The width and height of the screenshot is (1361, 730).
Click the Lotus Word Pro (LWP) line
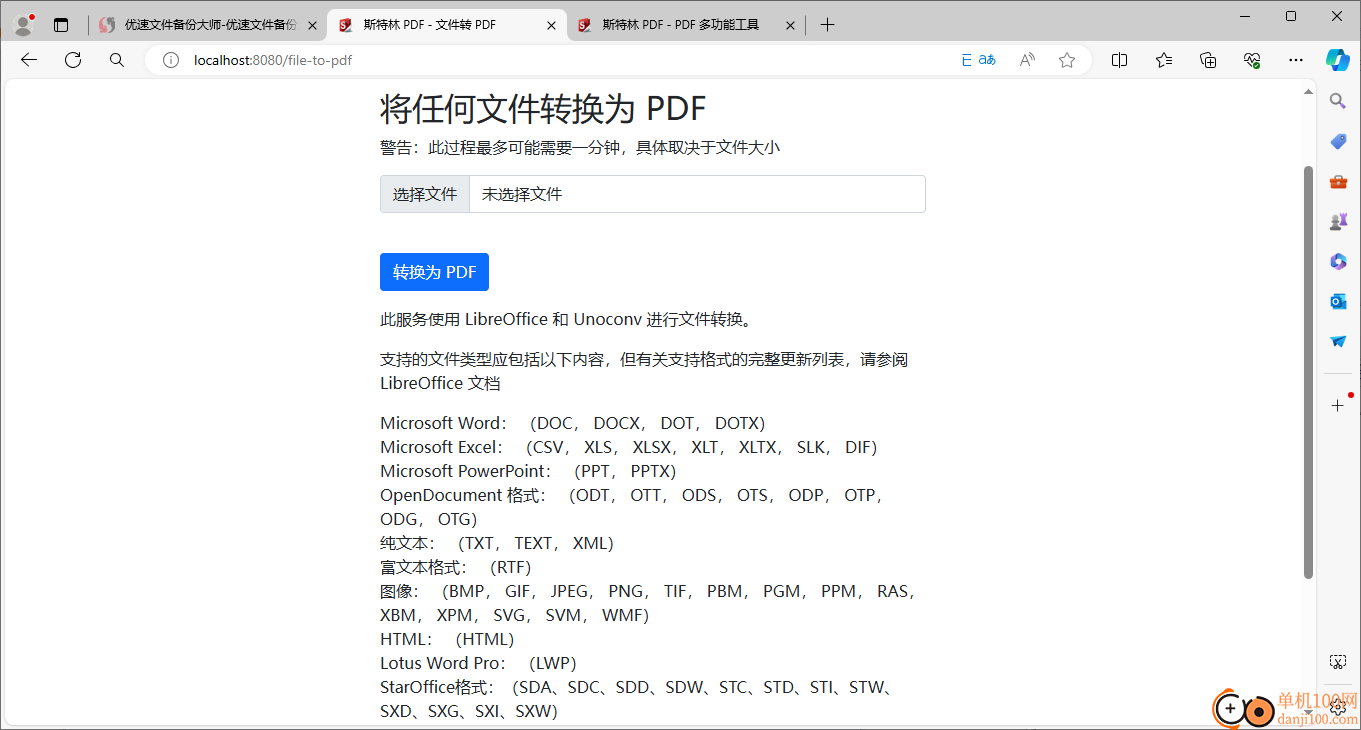[479, 663]
